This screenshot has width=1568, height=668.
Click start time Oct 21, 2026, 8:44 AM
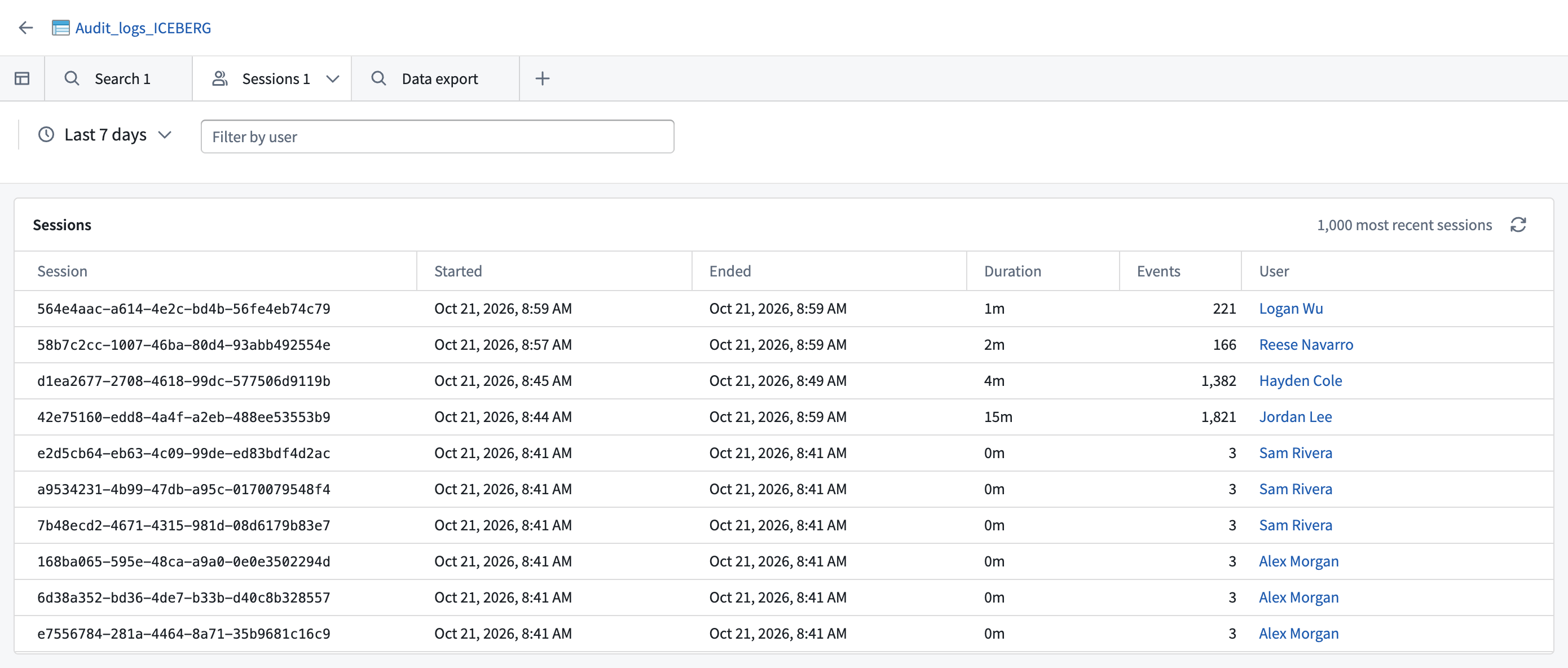coord(503,417)
